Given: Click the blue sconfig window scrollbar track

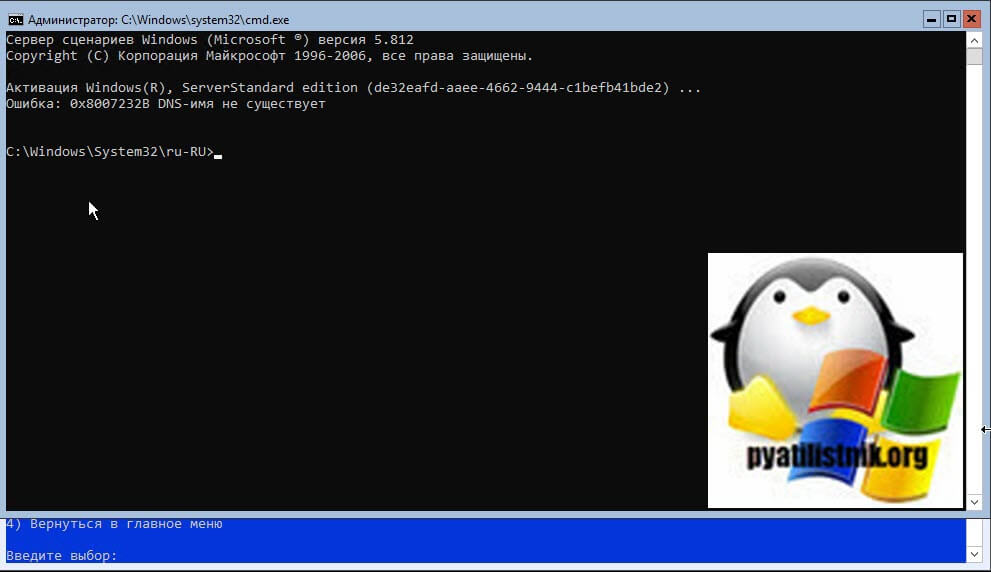Looking at the screenshot, I should [974, 535].
